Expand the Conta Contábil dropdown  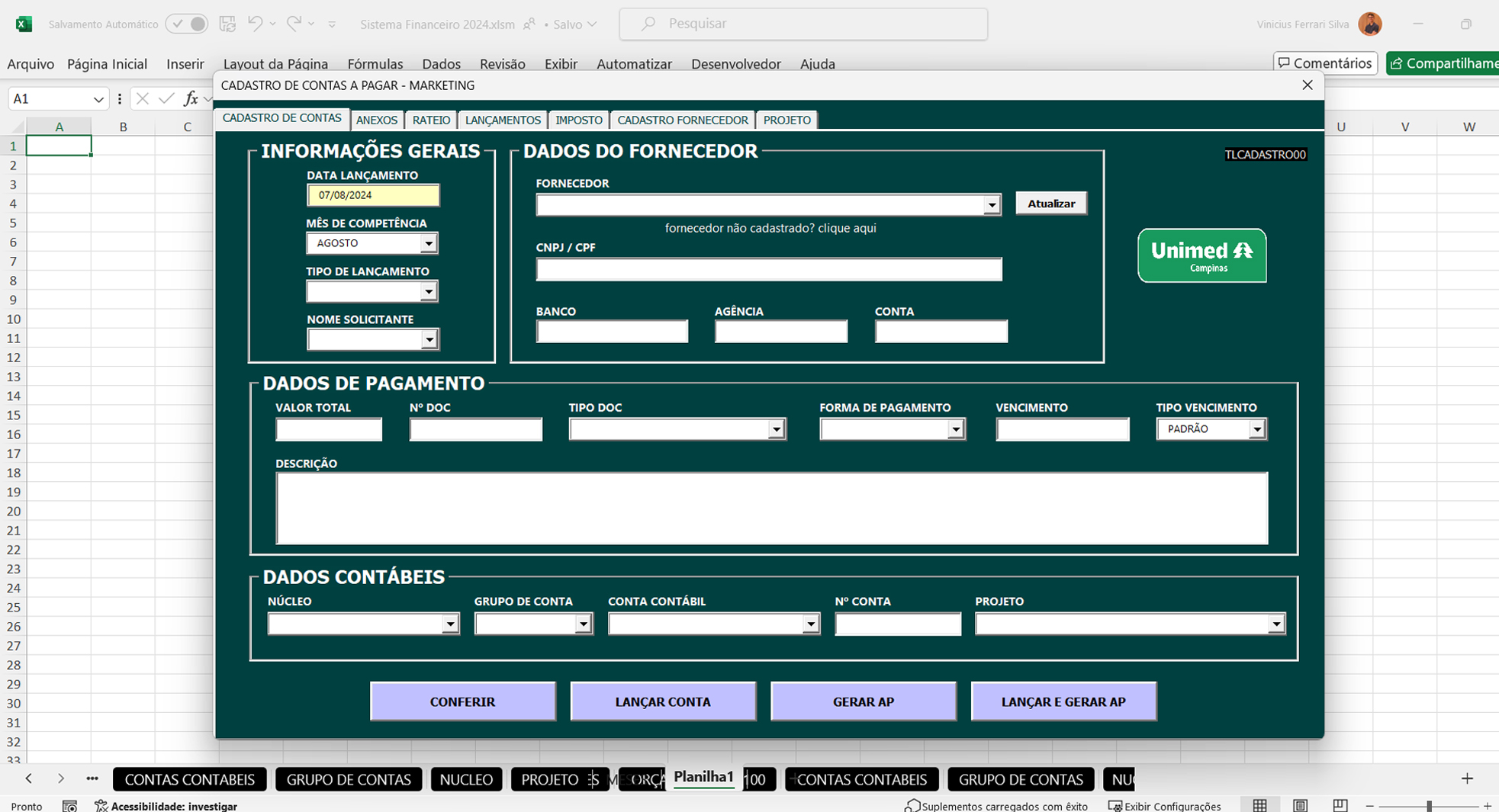(810, 624)
